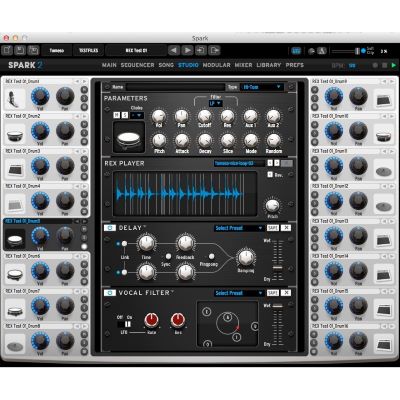Click the Name input field
This screenshot has width=400, height=400.
[176, 87]
